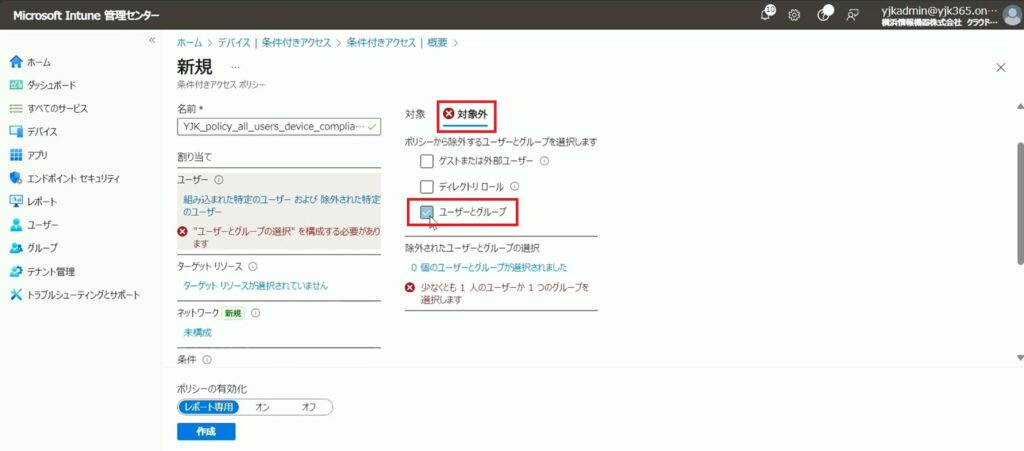
Task: Click the vertical scrollbar thumb
Action: click(1021, 202)
